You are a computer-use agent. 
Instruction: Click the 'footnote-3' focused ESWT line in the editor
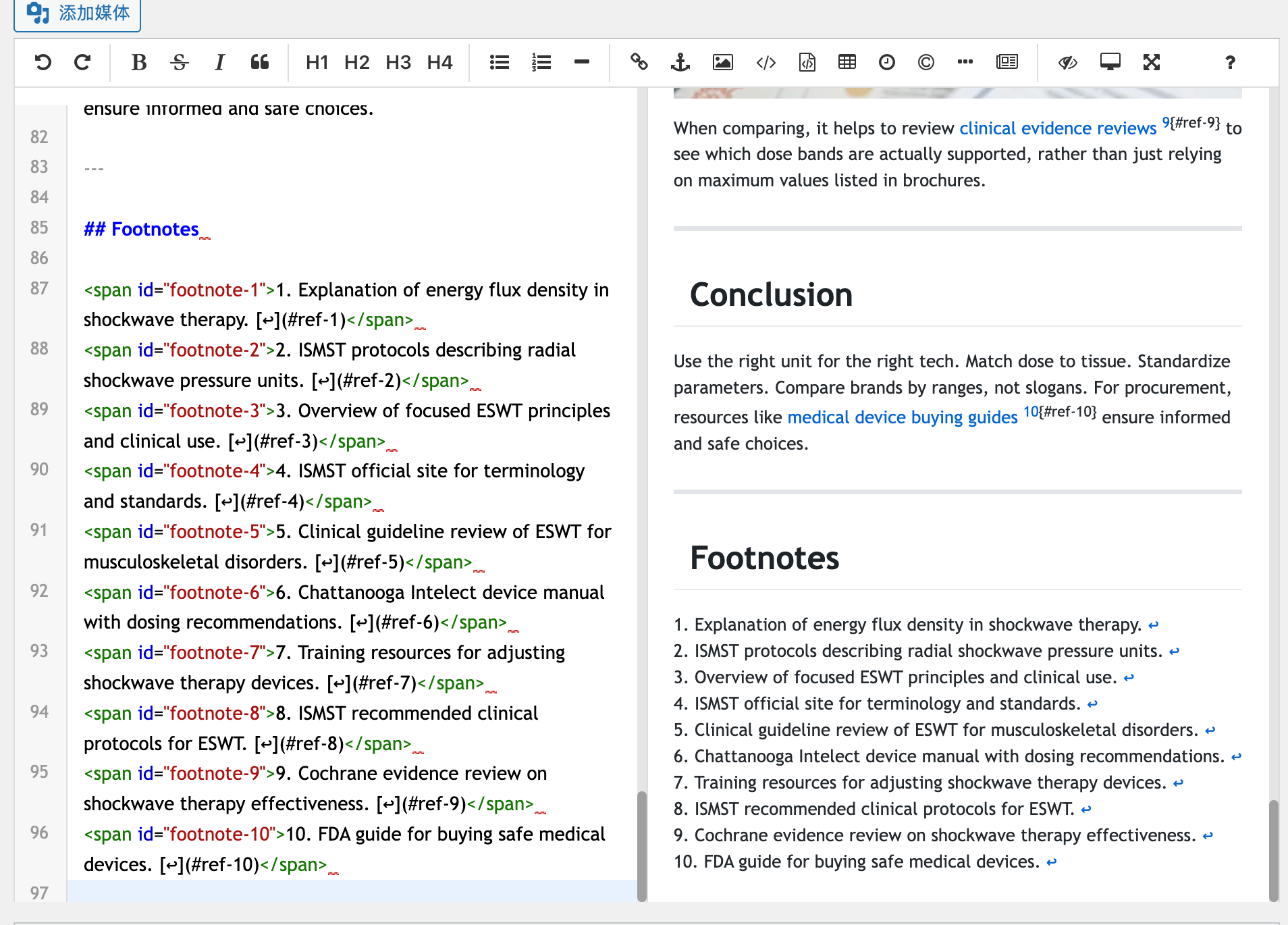tap(347, 426)
